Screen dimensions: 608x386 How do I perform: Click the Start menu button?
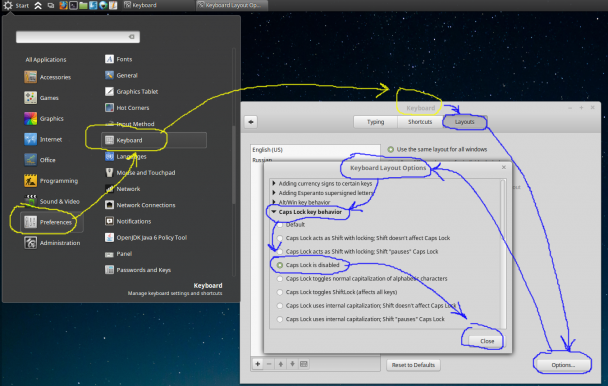pyautogui.click(x=16, y=5)
